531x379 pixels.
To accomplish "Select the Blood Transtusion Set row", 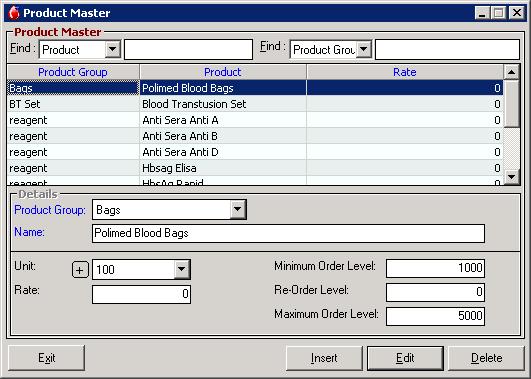I will click(255, 104).
